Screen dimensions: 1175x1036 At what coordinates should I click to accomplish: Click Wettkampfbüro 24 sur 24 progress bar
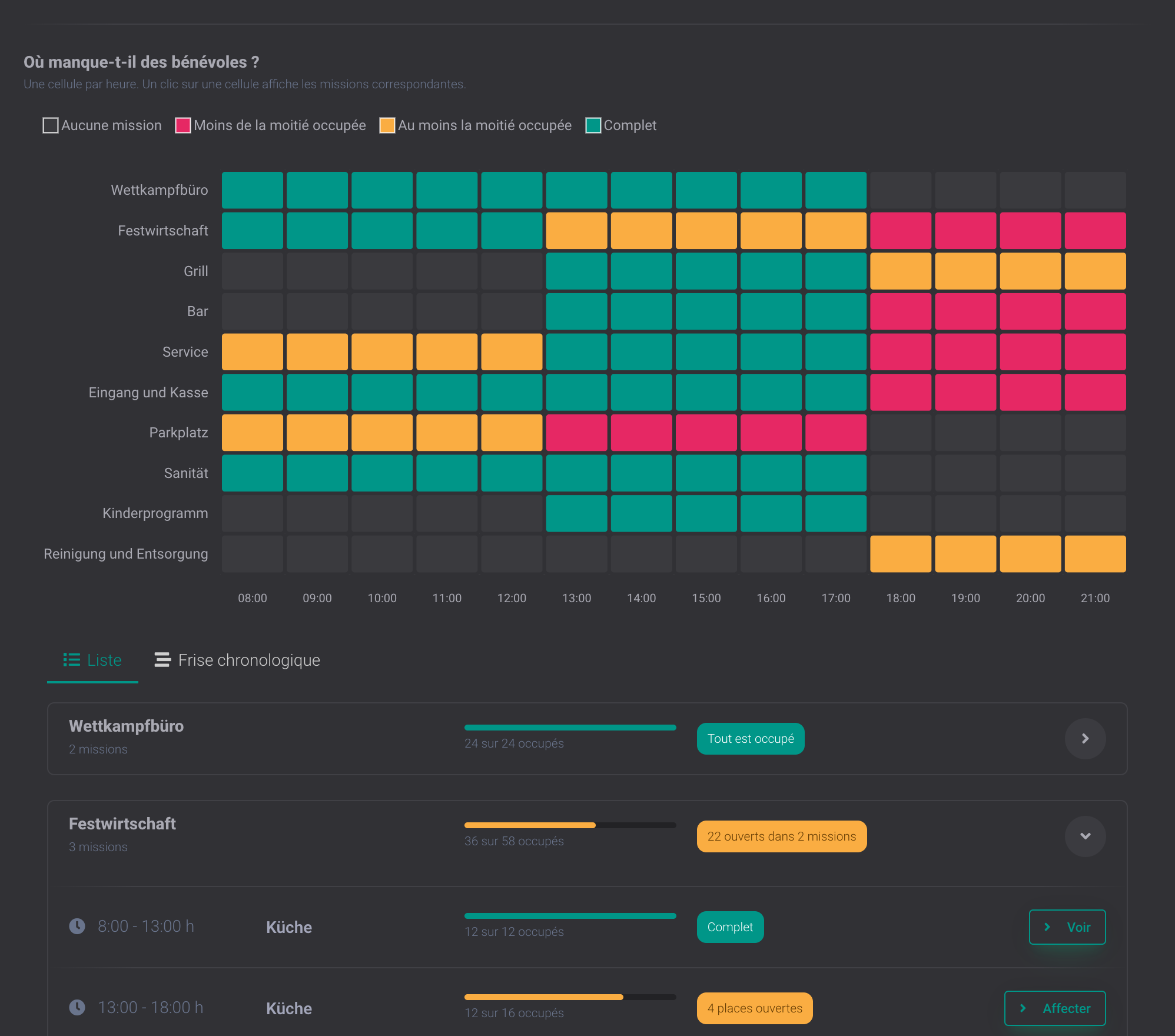tap(570, 728)
